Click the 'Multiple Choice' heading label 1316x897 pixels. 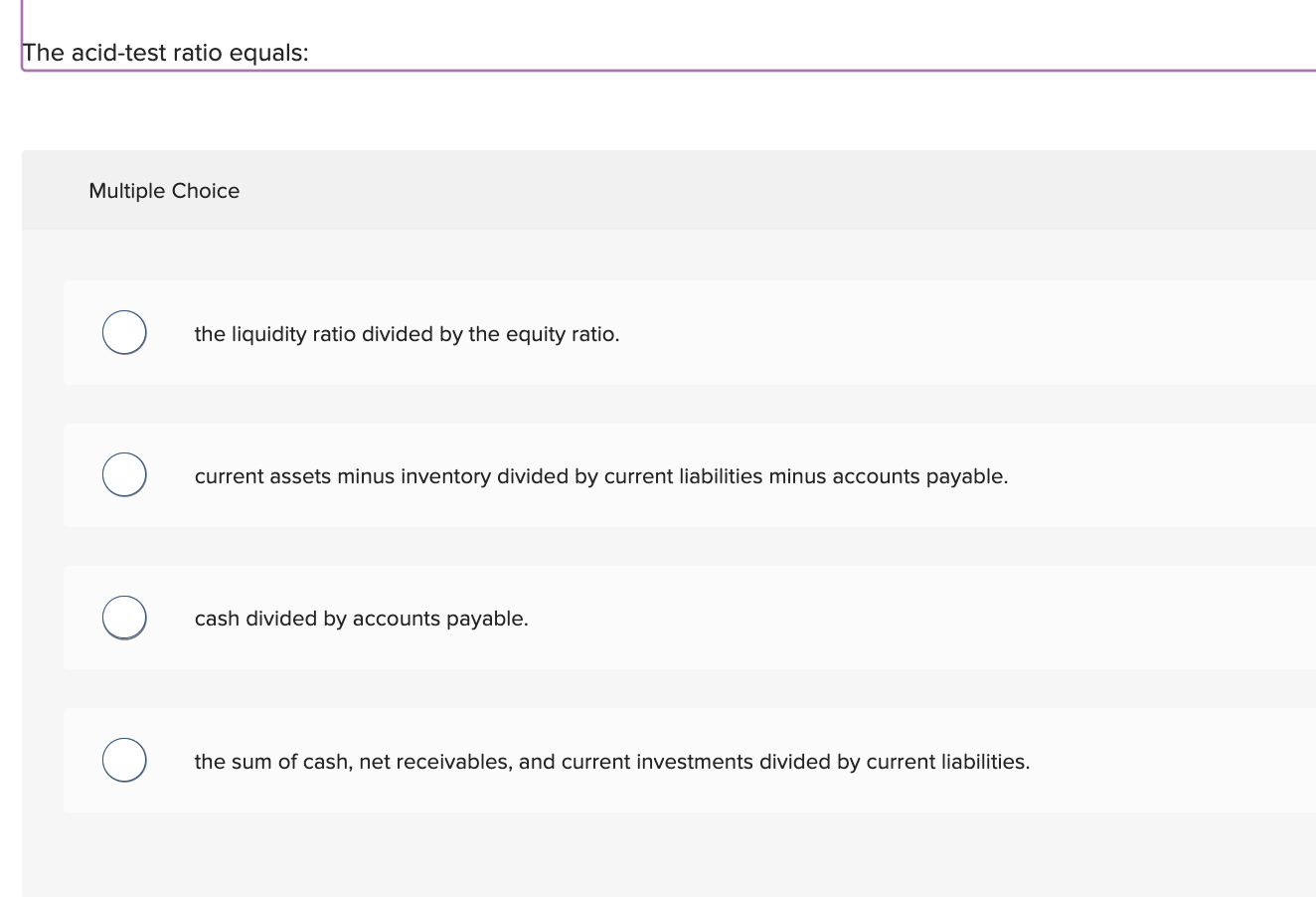[164, 191]
